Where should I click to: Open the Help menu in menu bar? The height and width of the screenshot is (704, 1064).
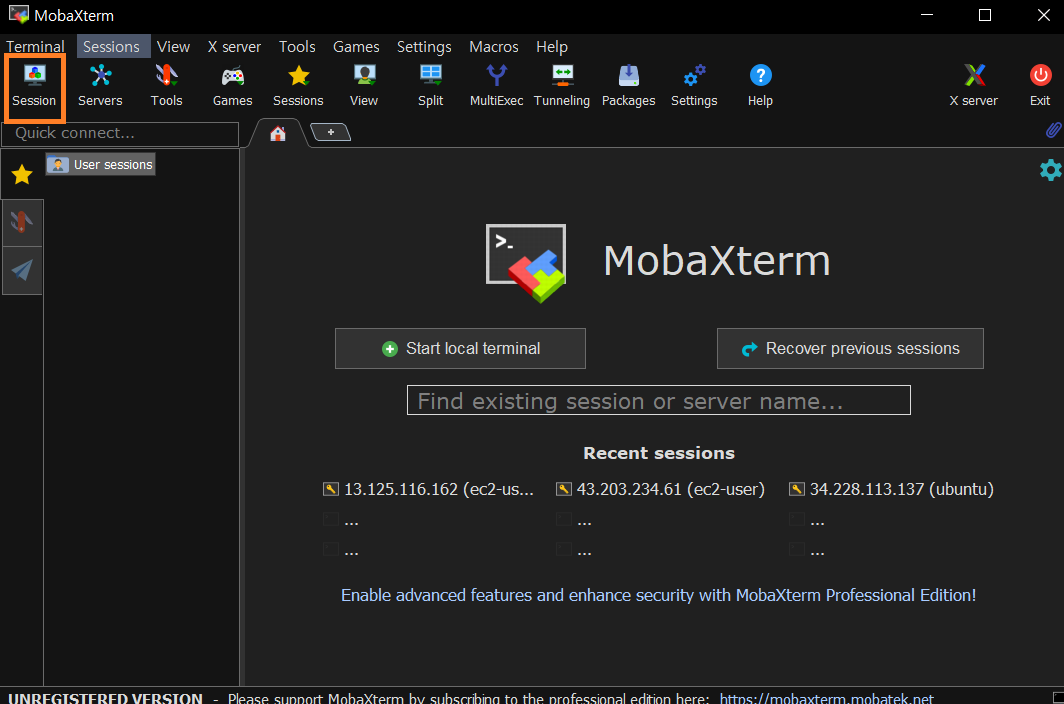(x=552, y=47)
